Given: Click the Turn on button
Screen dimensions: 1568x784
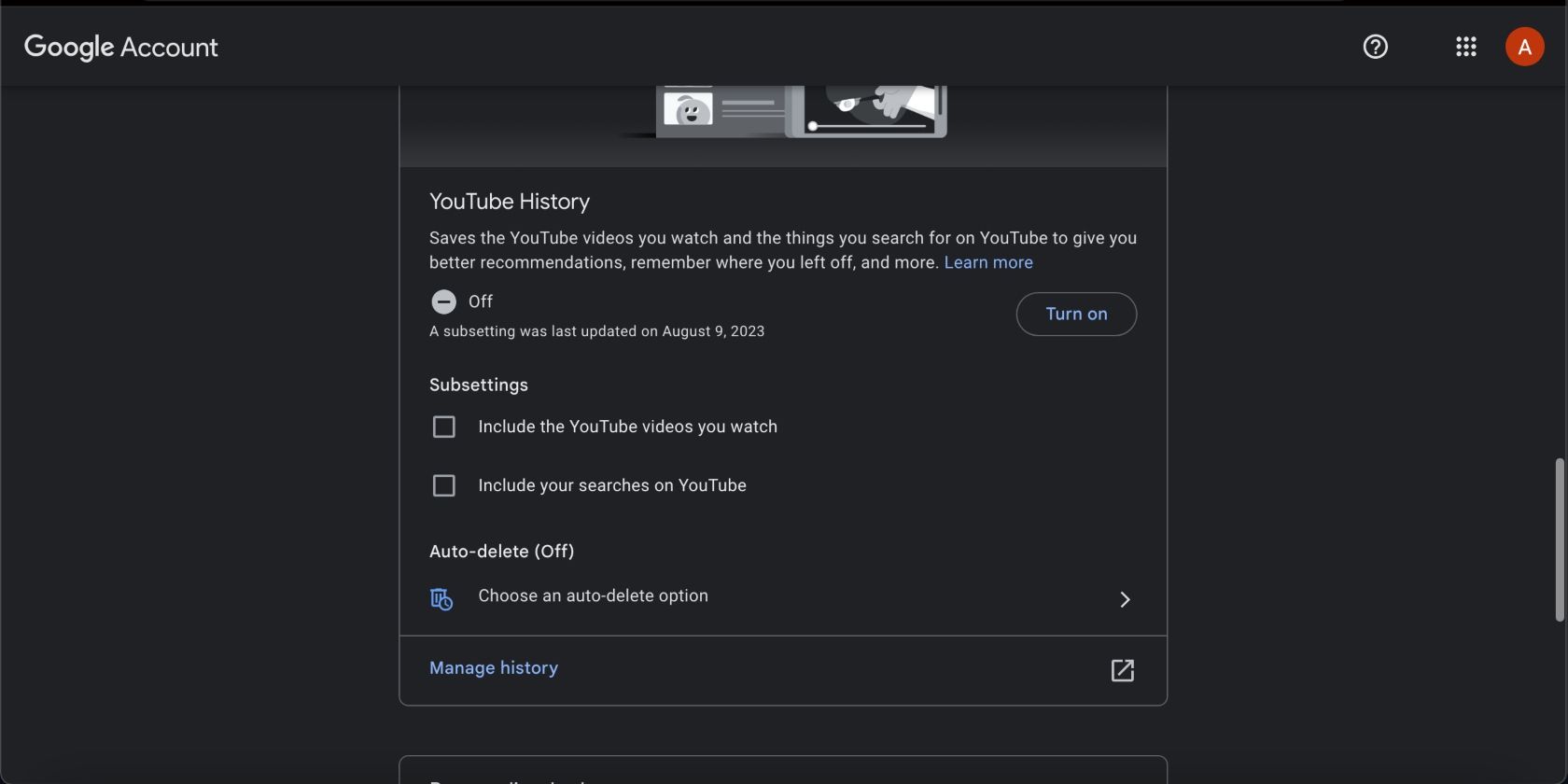Looking at the screenshot, I should (1075, 314).
